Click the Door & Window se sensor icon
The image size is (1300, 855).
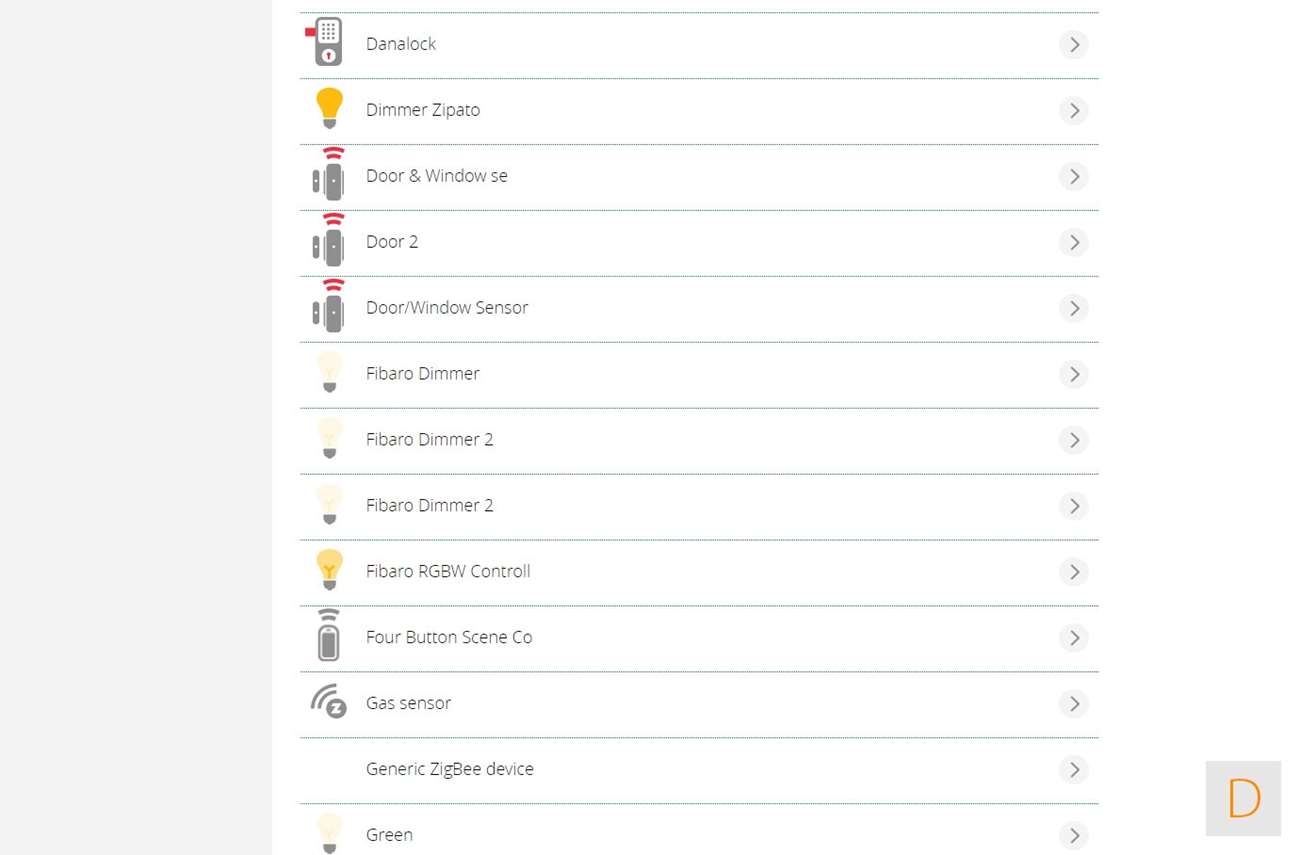click(329, 175)
